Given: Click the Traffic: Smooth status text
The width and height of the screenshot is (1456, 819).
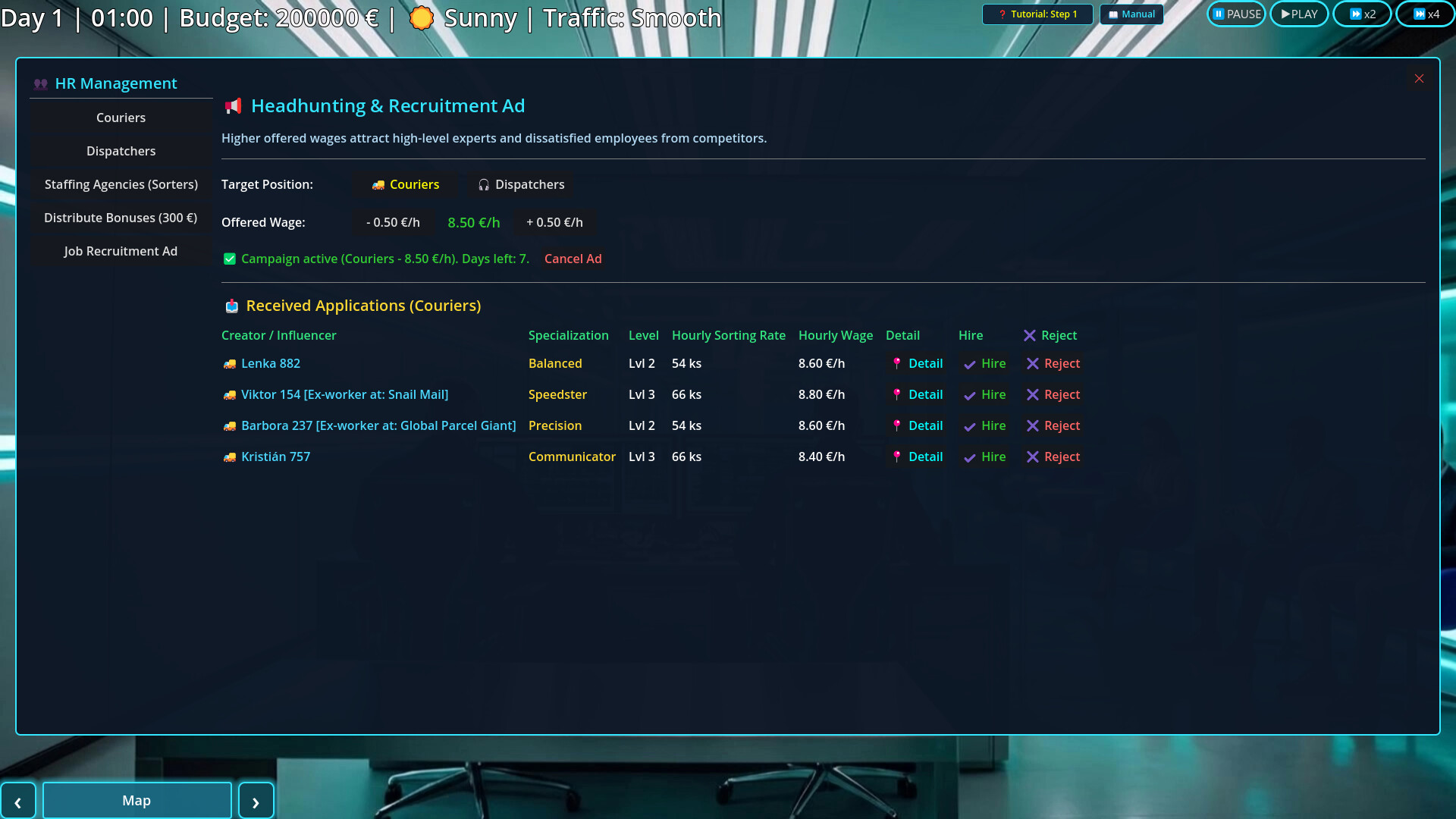Looking at the screenshot, I should coord(632,18).
